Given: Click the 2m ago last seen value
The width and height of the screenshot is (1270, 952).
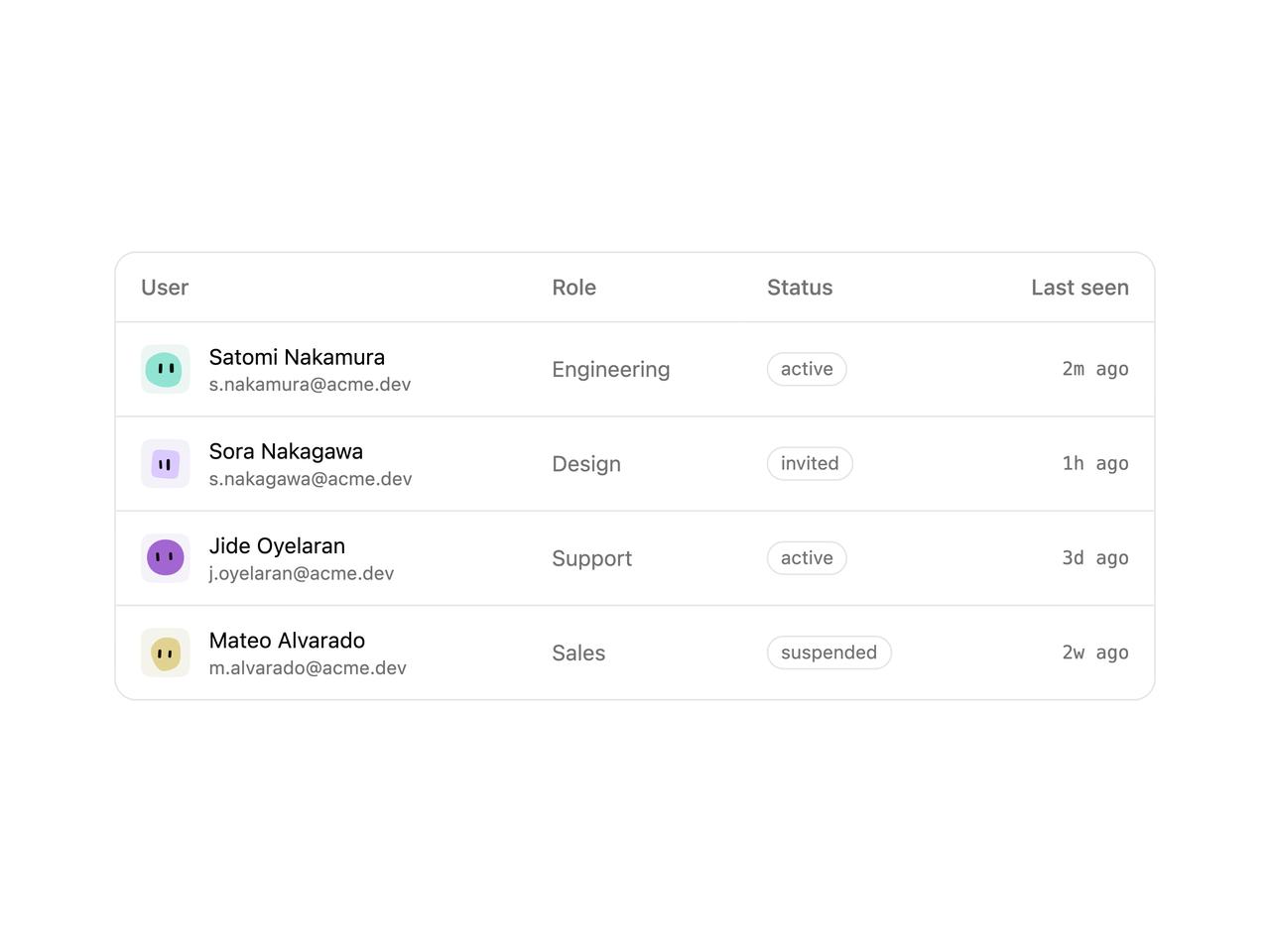Looking at the screenshot, I should tap(1095, 369).
